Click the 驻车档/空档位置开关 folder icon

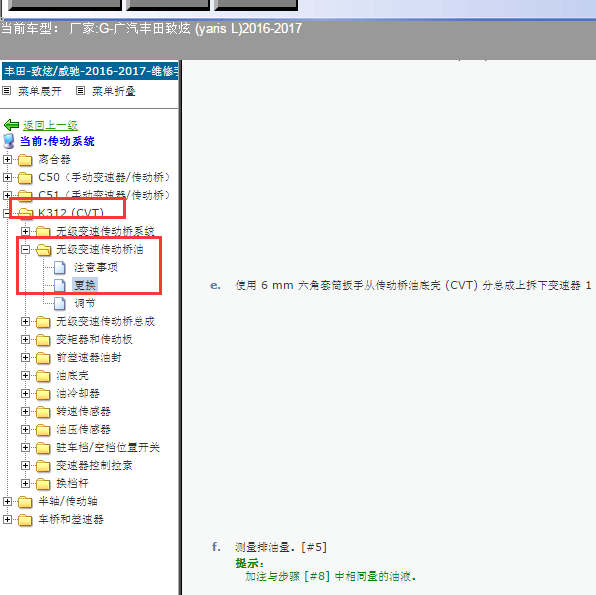[43, 447]
